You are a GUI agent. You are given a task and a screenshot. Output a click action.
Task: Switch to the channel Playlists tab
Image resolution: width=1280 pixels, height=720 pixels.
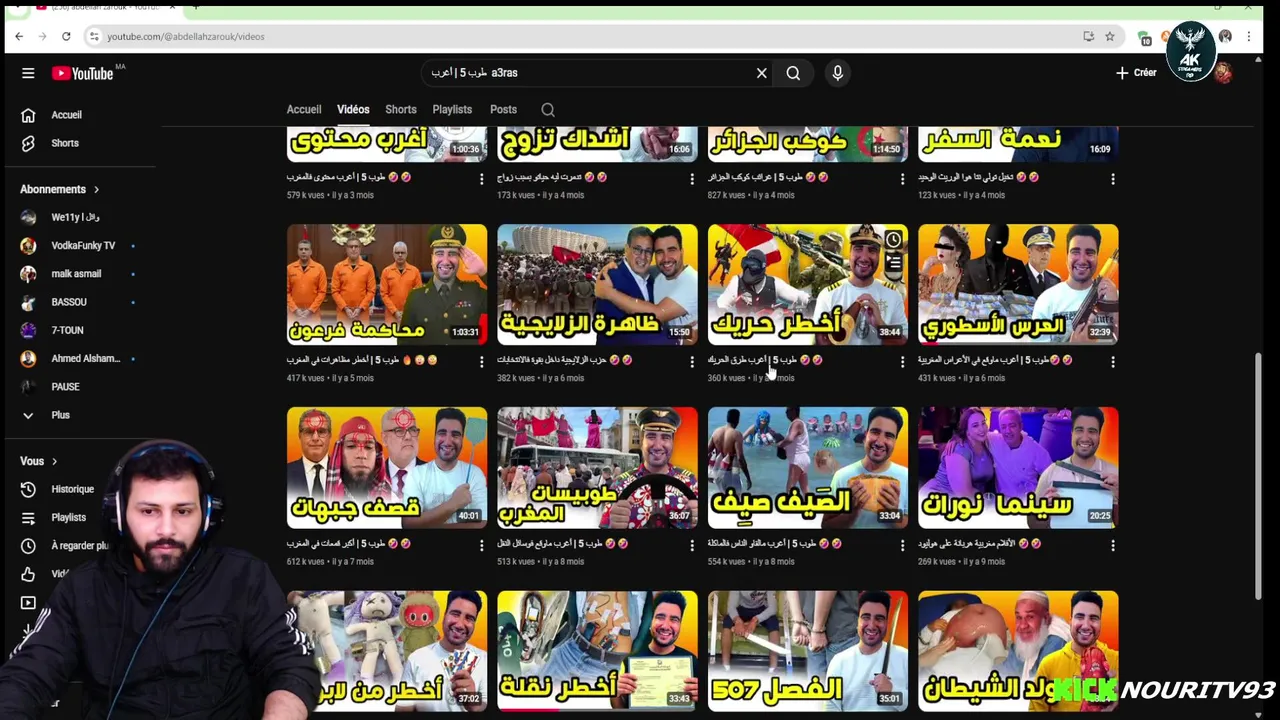pyautogui.click(x=452, y=110)
